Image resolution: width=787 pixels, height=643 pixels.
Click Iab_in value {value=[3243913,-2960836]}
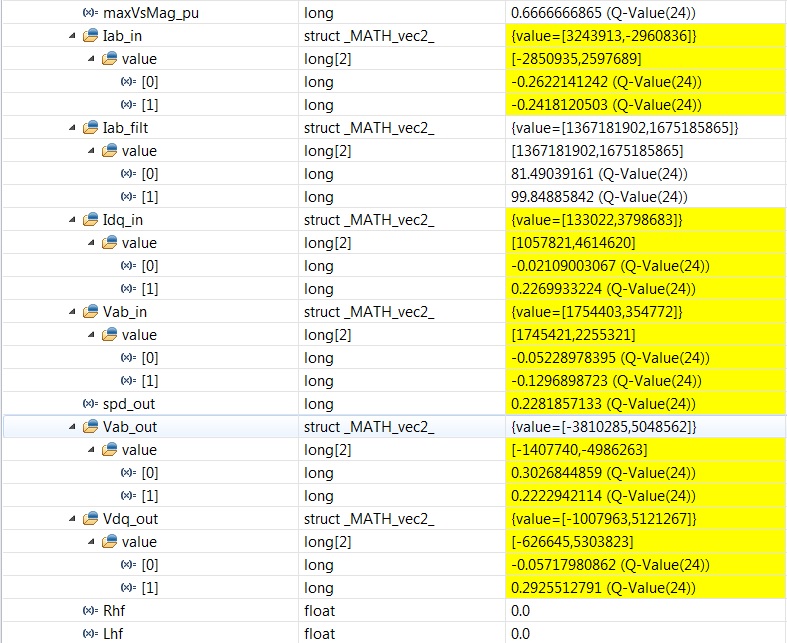[x=604, y=36]
